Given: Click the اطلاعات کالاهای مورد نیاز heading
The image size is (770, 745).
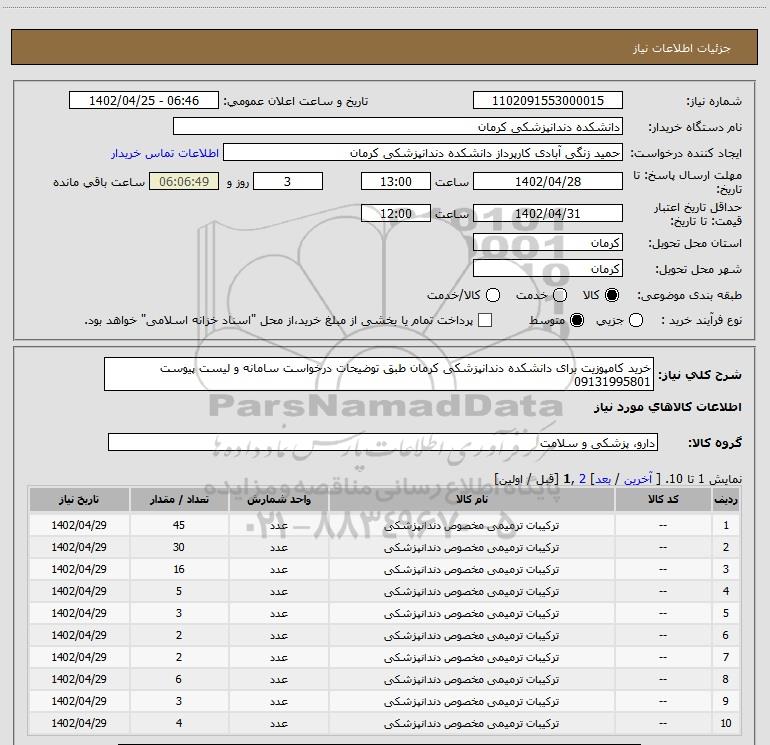Looking at the screenshot, I should point(667,407).
